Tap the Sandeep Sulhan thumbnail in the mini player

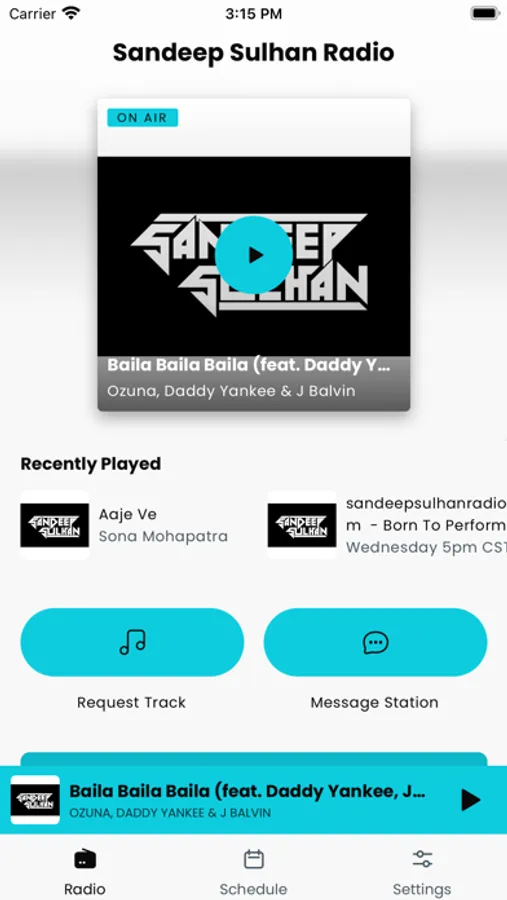tap(35, 800)
